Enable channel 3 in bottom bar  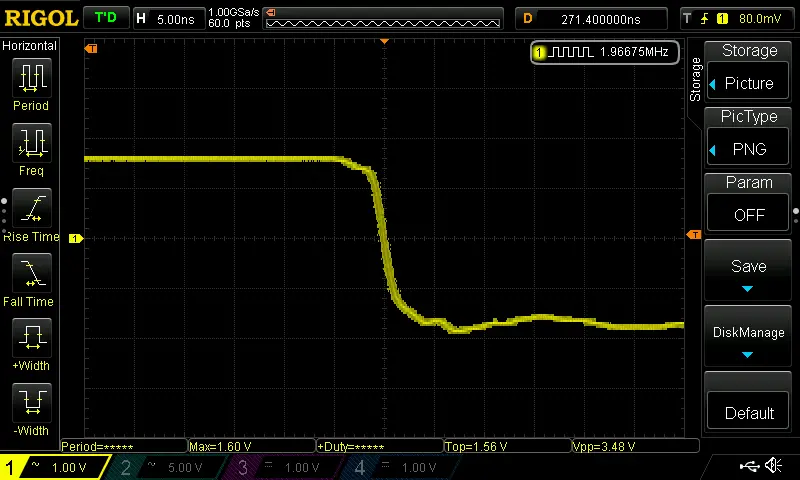[284, 467]
